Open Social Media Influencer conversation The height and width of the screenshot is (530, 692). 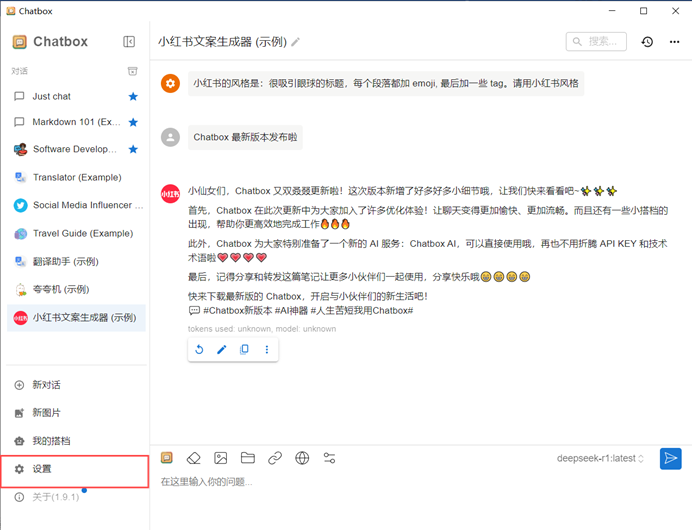(76, 205)
